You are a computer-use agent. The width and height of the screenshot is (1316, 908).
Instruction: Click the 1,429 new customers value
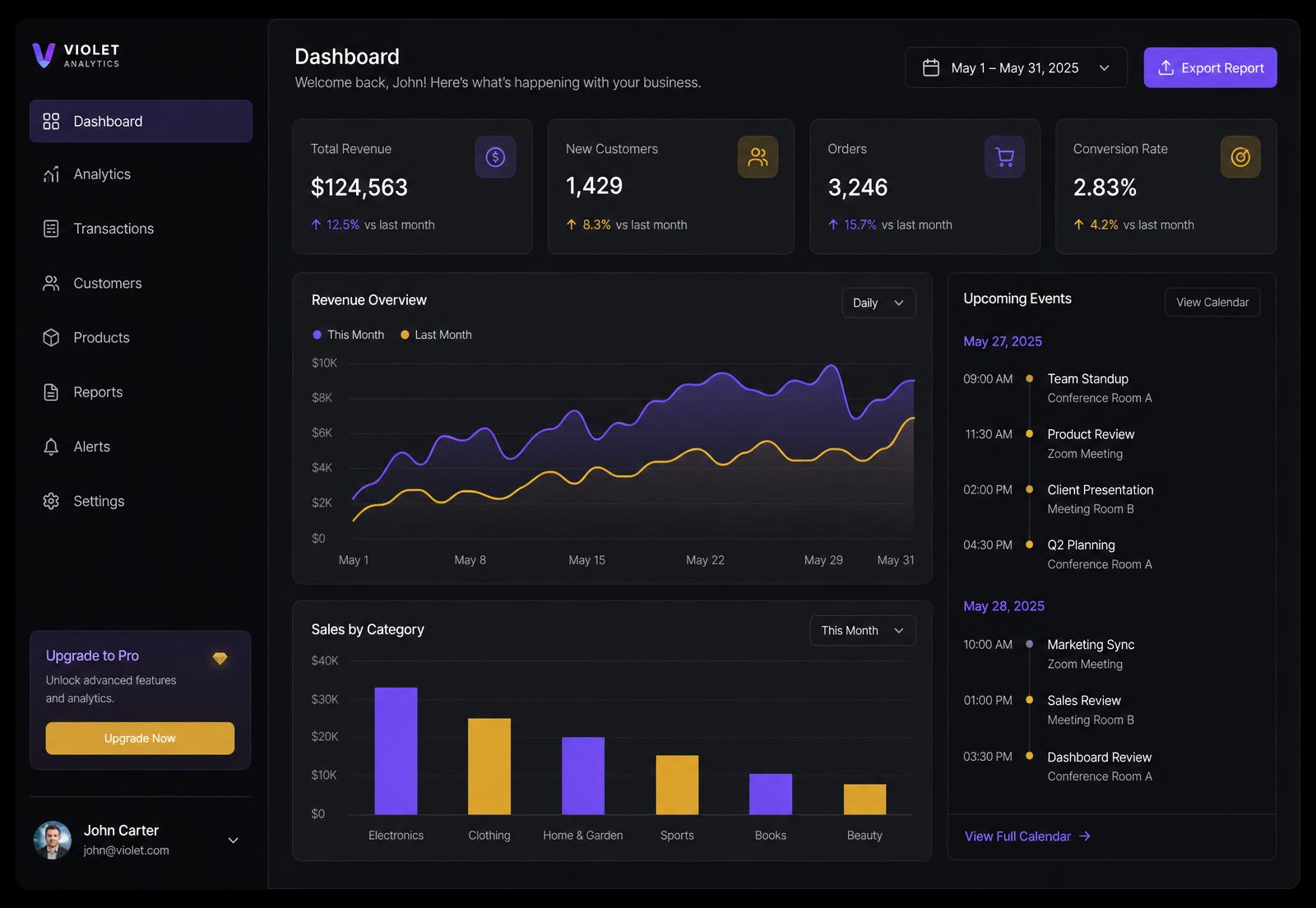point(594,186)
